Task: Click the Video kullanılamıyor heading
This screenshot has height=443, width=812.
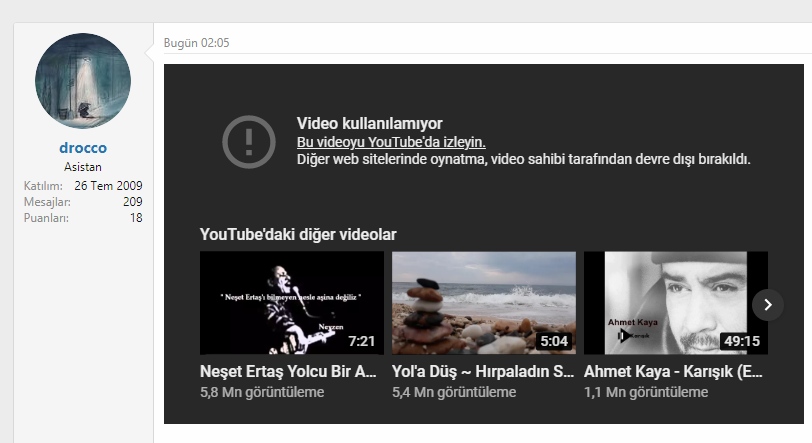Action: click(x=369, y=123)
